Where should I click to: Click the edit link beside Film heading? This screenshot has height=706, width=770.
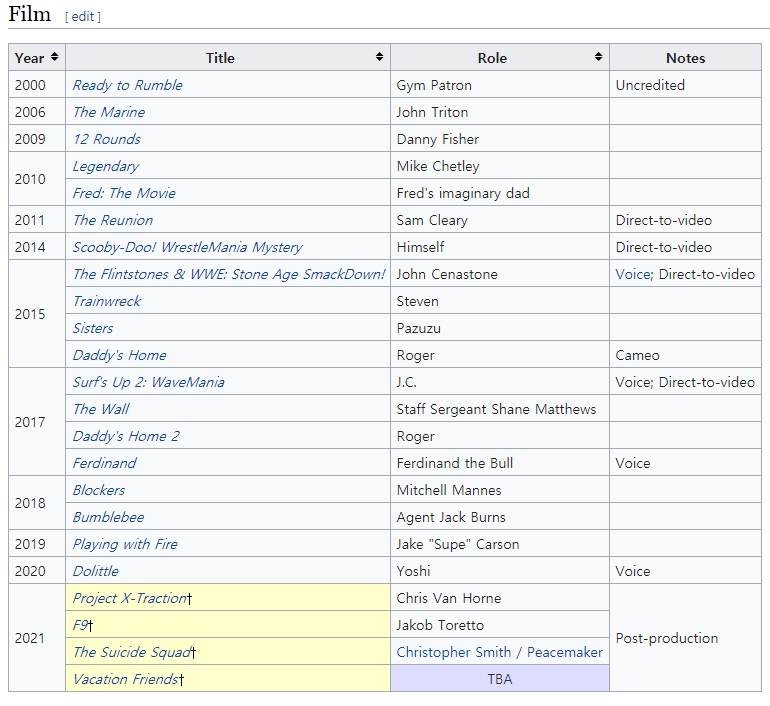(x=82, y=16)
